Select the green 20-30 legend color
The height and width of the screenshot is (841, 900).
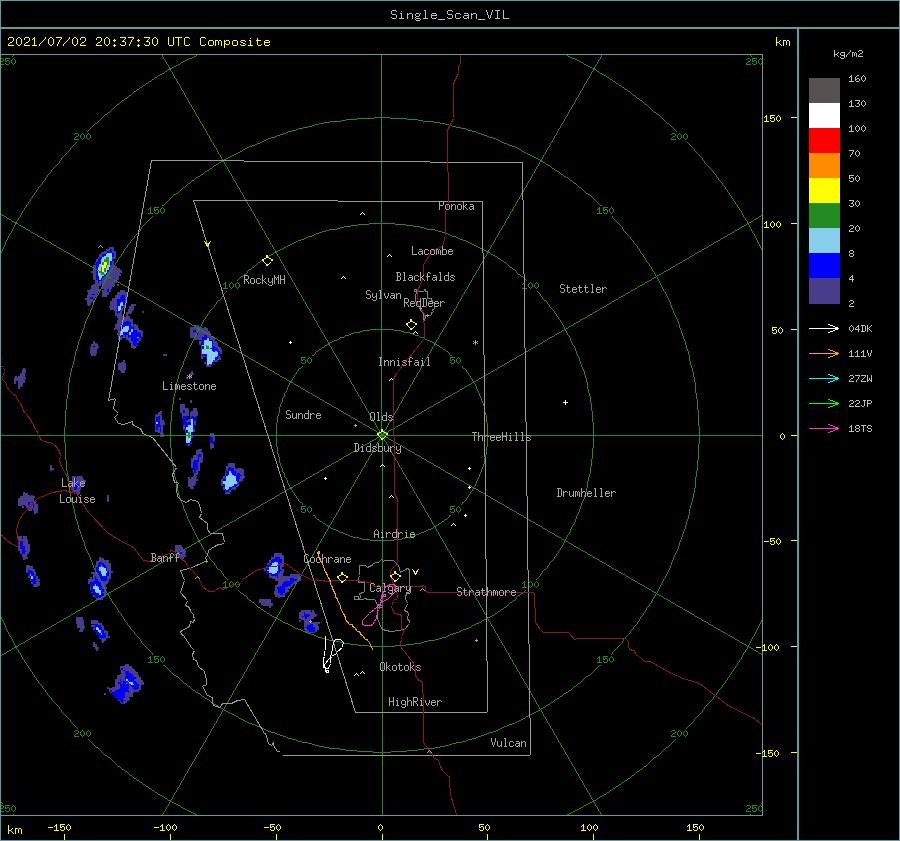[x=824, y=216]
